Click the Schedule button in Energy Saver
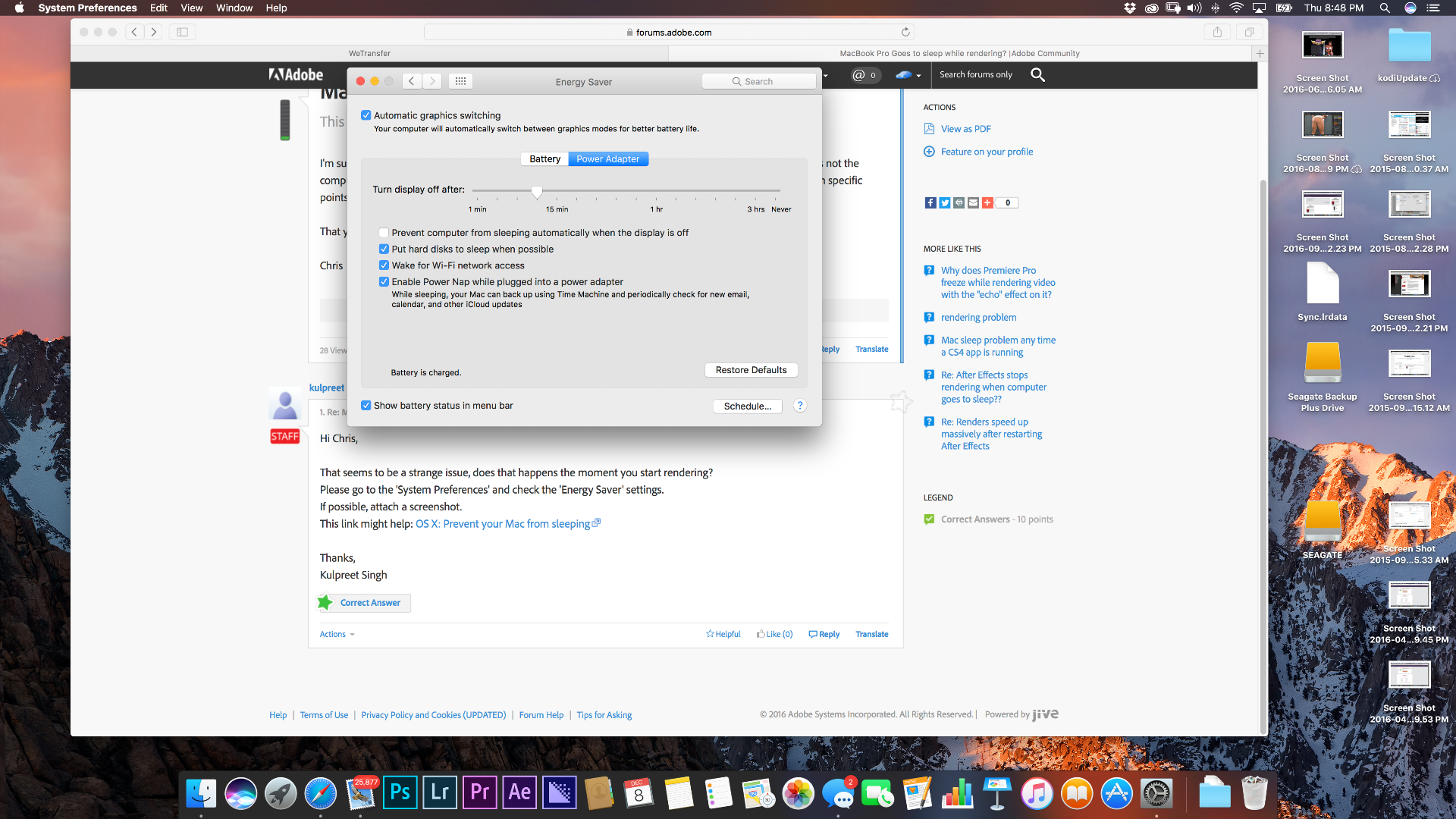The width and height of the screenshot is (1456, 819). point(748,405)
